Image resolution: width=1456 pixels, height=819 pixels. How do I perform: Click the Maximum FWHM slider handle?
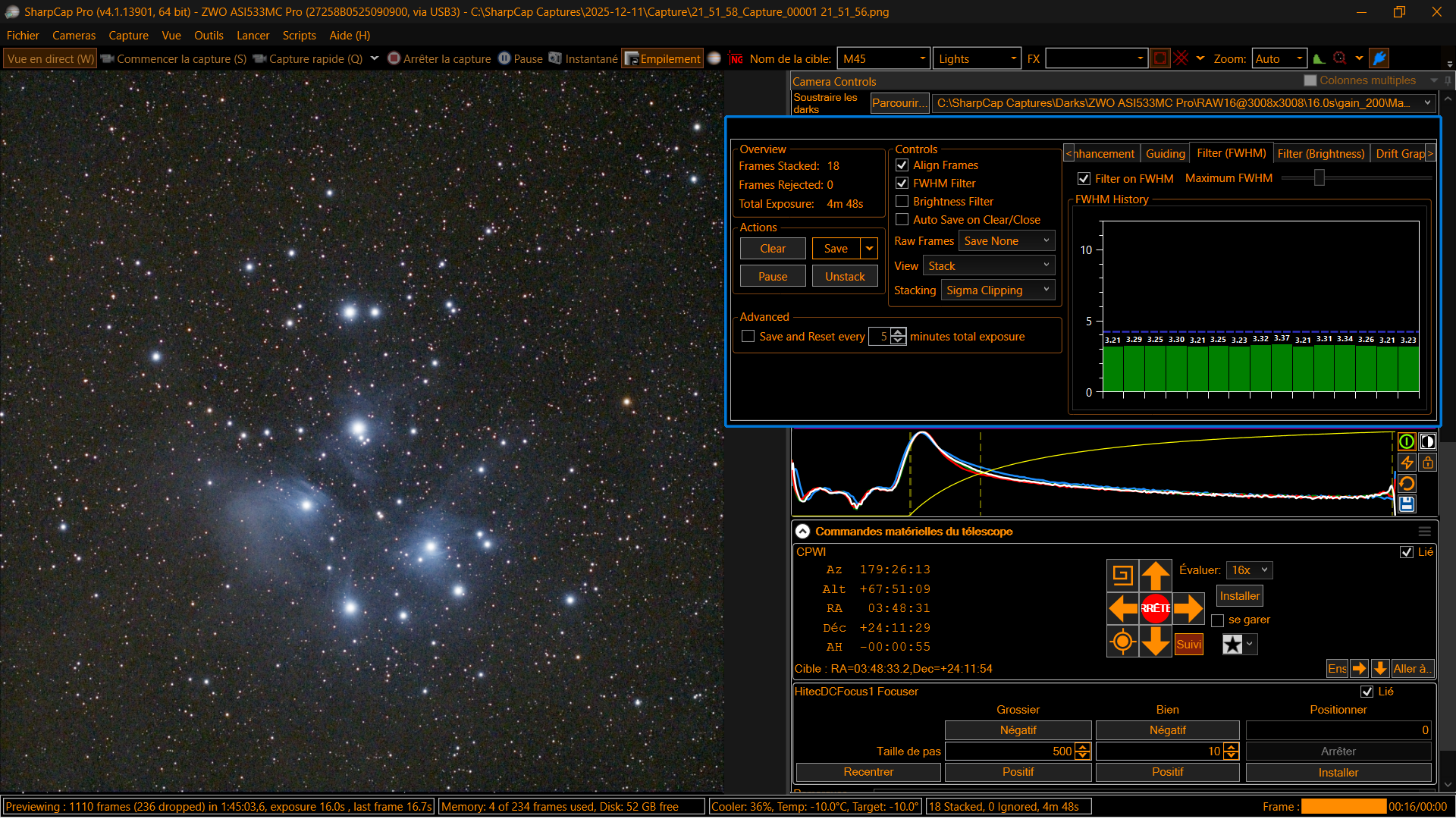coord(1319,177)
